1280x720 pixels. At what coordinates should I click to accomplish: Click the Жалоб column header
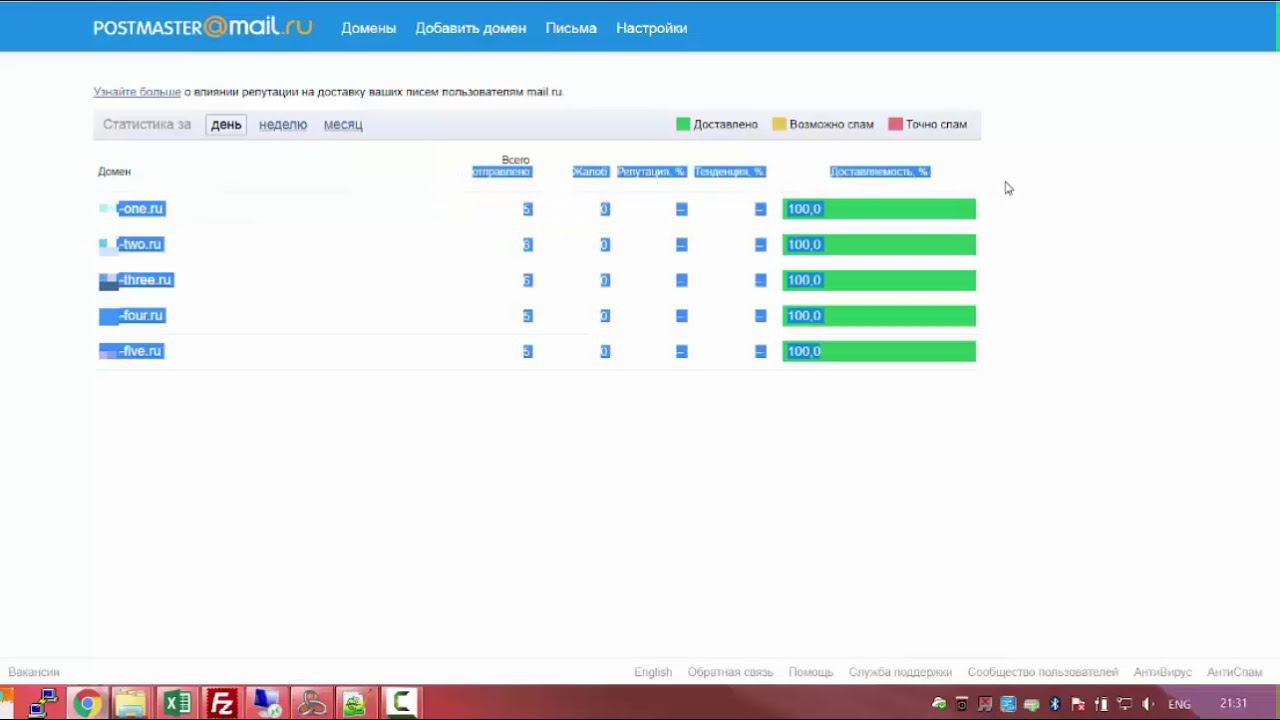point(590,172)
